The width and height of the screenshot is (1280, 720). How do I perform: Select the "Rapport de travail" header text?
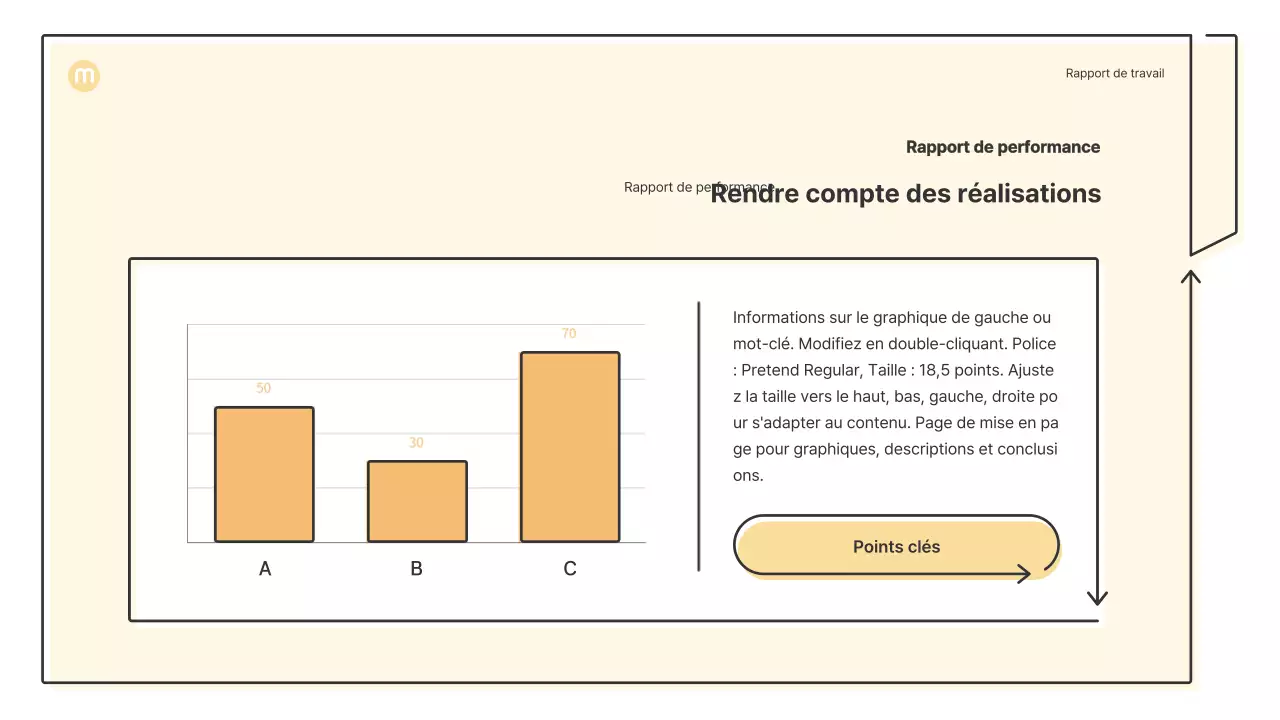tap(1114, 73)
